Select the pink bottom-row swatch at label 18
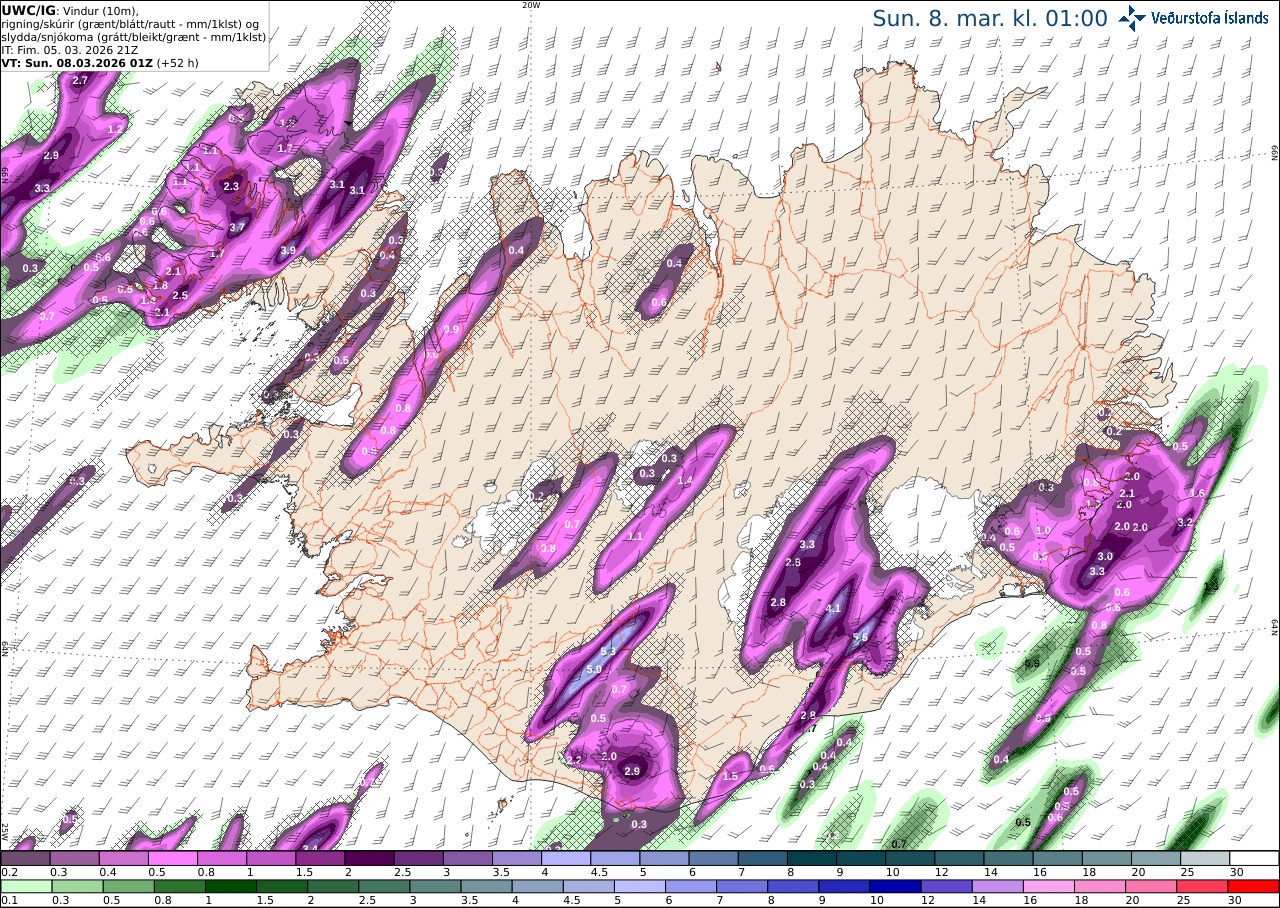 (x=1100, y=885)
